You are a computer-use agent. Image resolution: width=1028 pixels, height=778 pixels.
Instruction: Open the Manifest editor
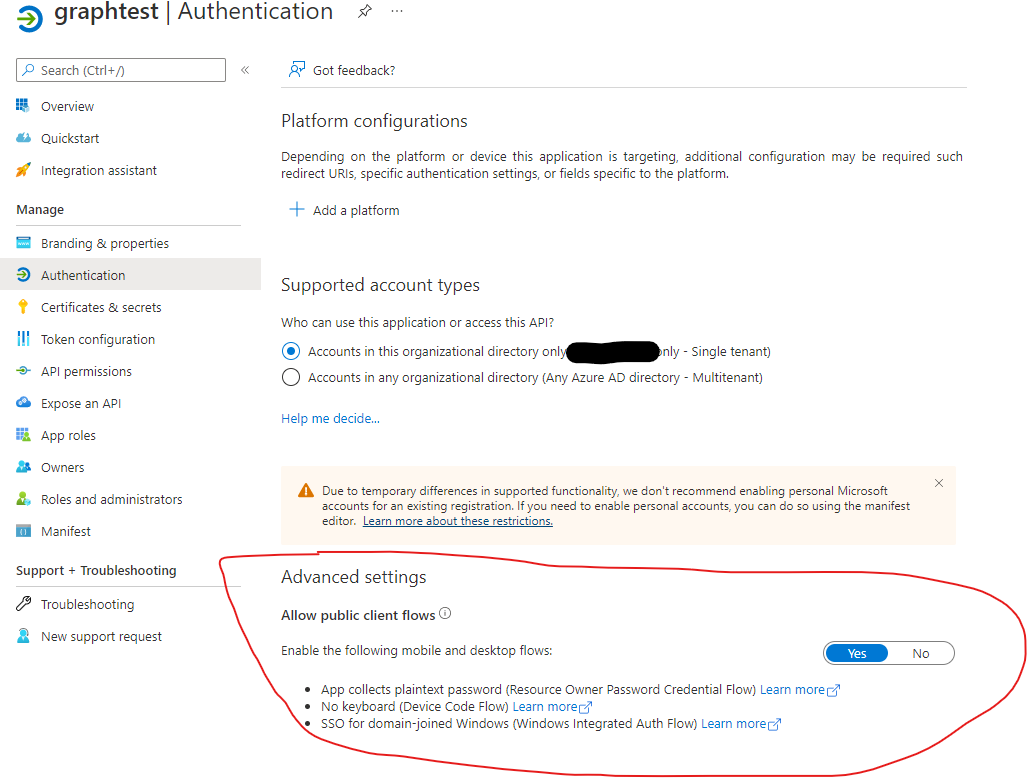coord(66,532)
